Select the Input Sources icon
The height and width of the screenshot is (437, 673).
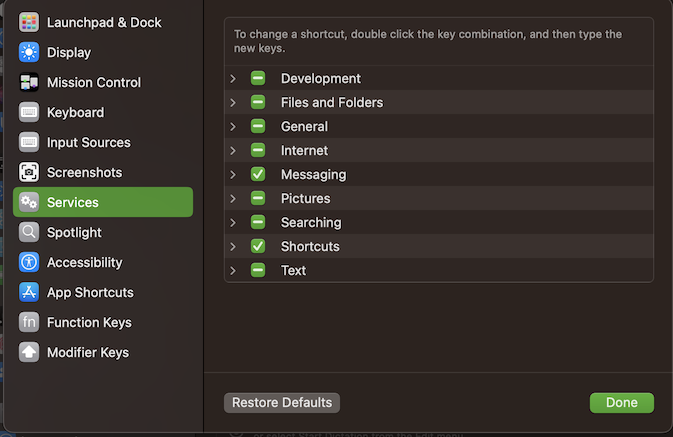click(29, 142)
